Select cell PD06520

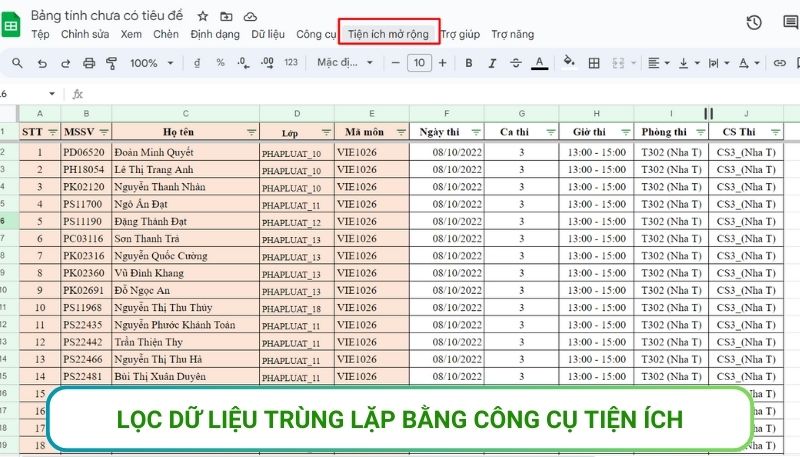tap(86, 153)
